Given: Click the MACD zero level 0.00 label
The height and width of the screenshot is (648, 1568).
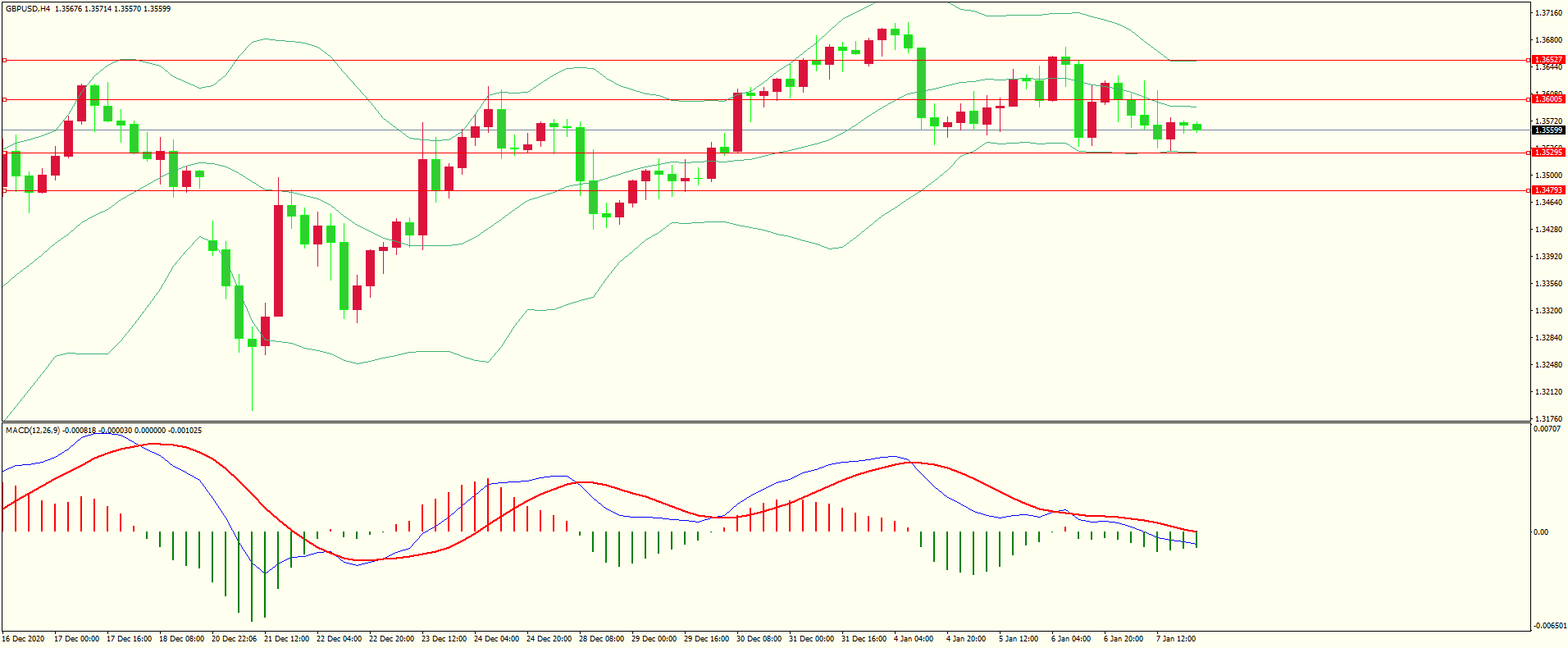Looking at the screenshot, I should [x=1542, y=532].
